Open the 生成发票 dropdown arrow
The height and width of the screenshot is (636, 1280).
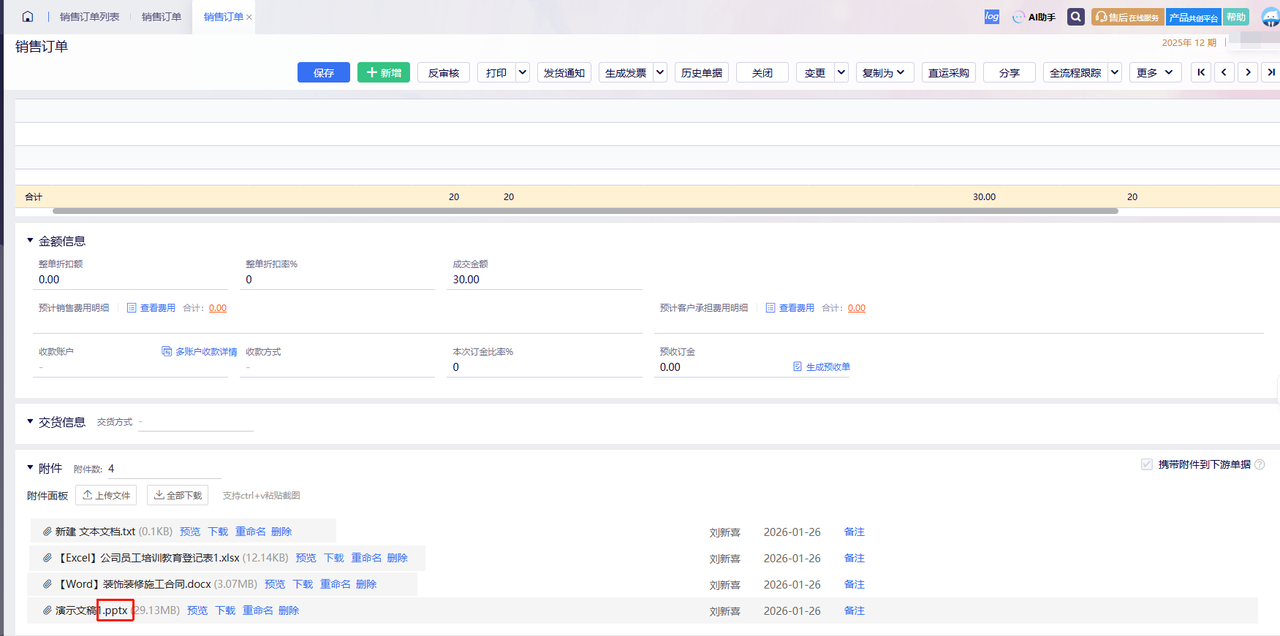coord(660,72)
